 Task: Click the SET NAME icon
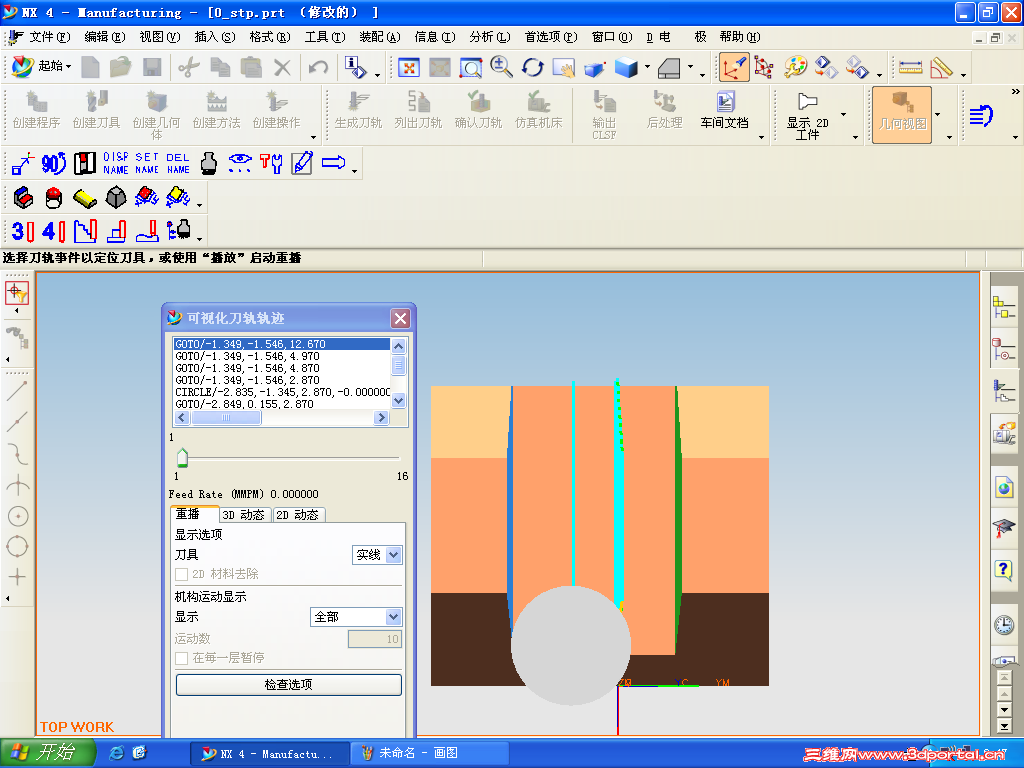[x=147, y=163]
